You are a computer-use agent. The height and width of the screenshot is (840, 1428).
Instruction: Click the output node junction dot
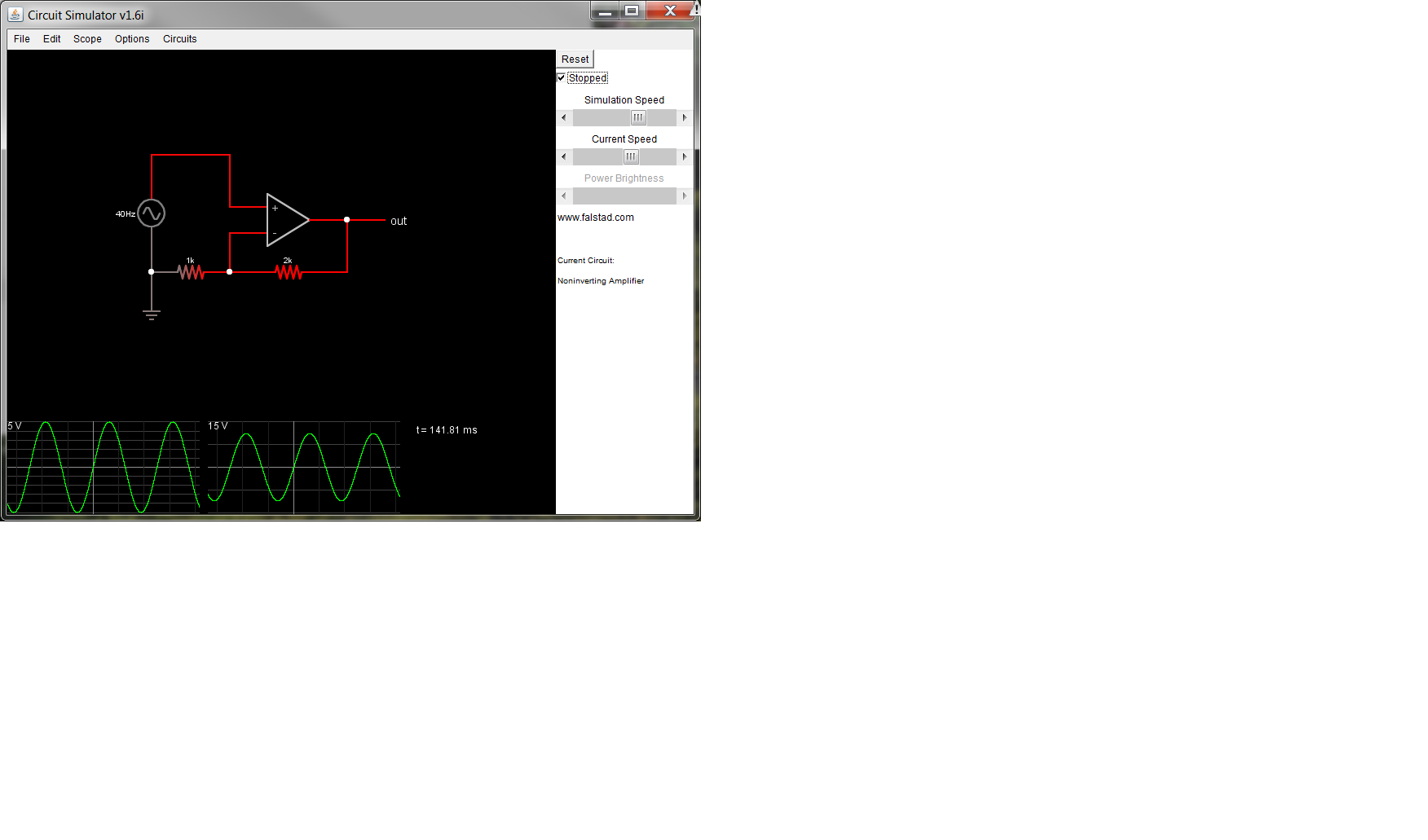pos(347,220)
